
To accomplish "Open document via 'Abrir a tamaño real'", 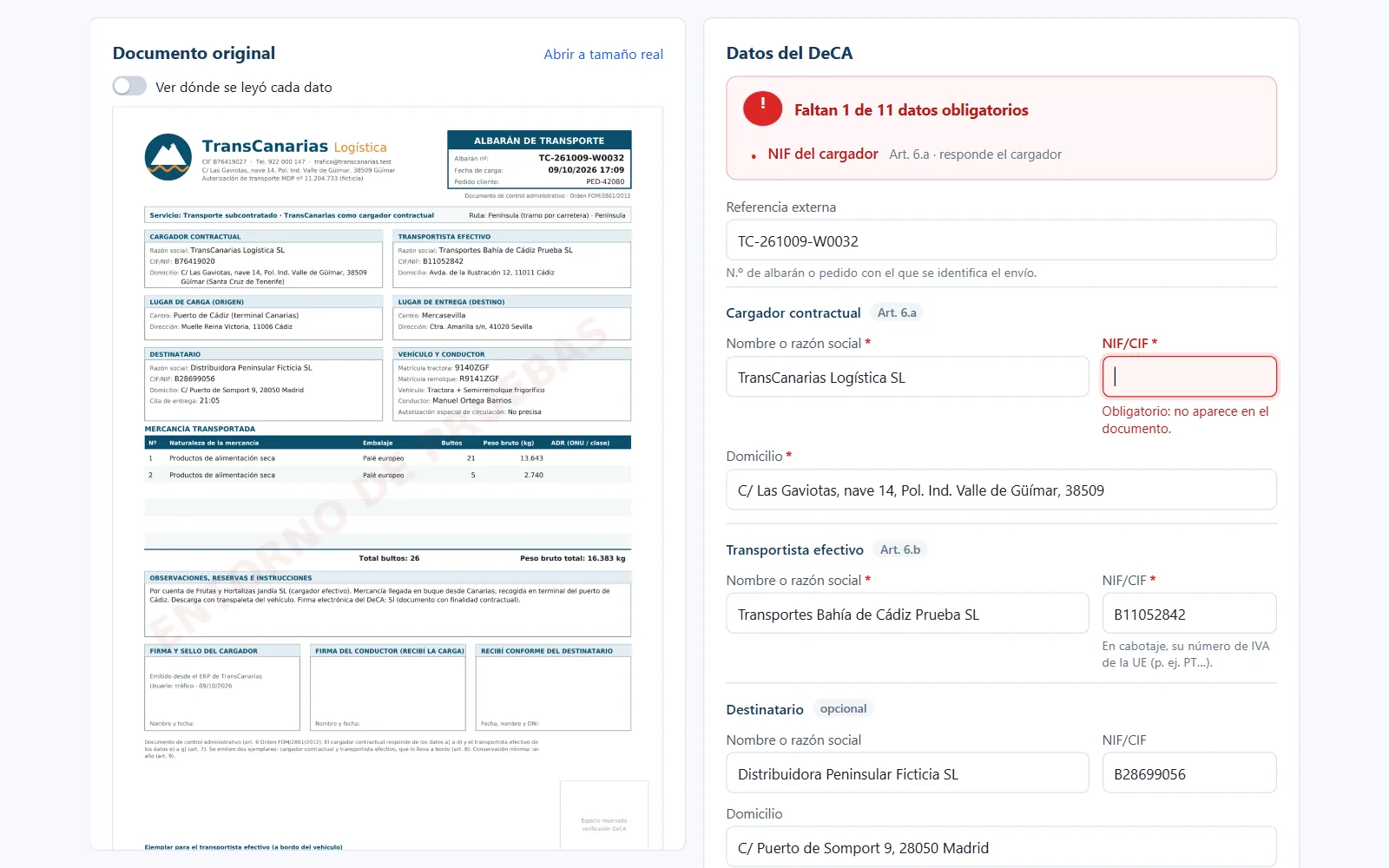I will (603, 54).
